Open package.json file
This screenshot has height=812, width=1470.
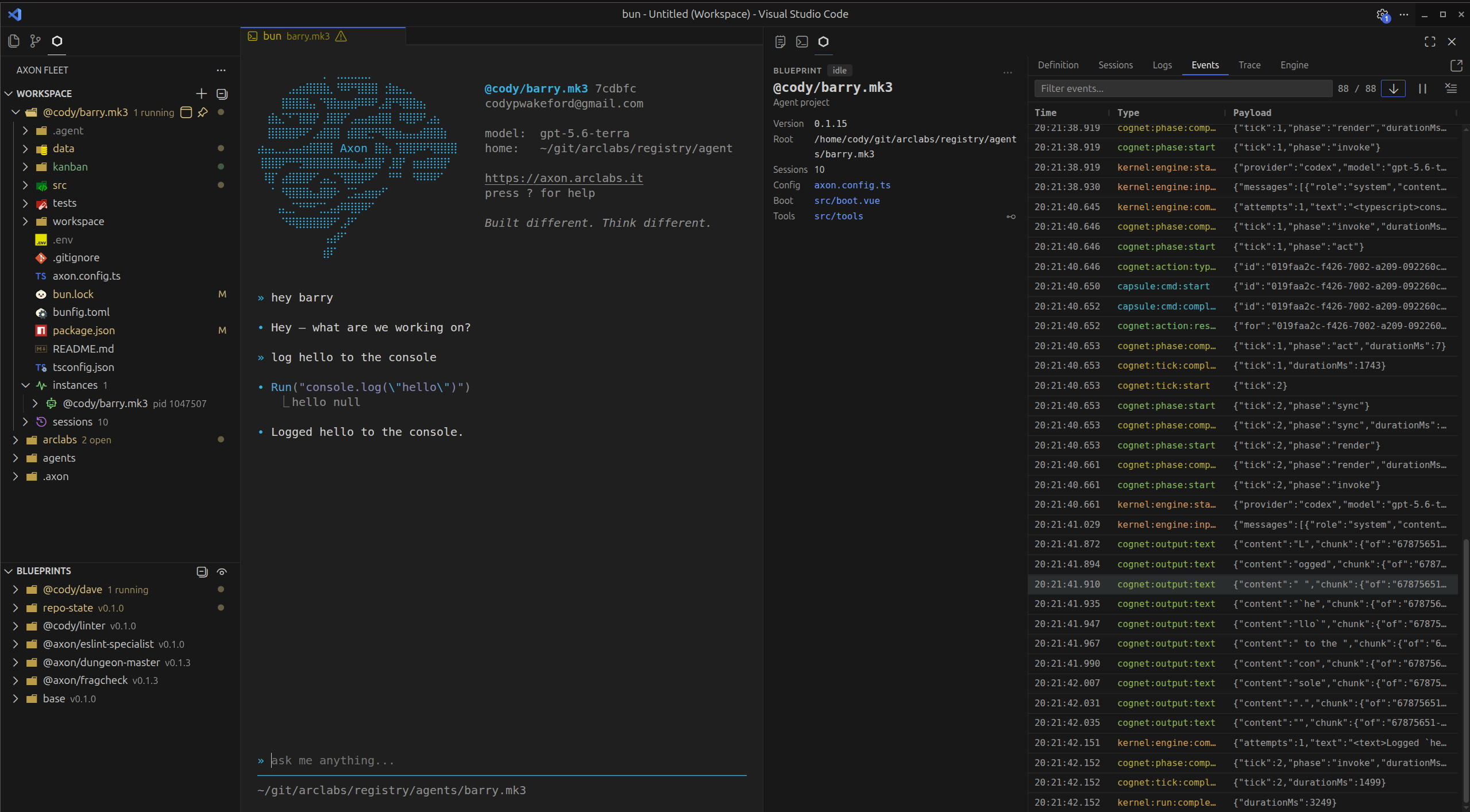tap(83, 330)
